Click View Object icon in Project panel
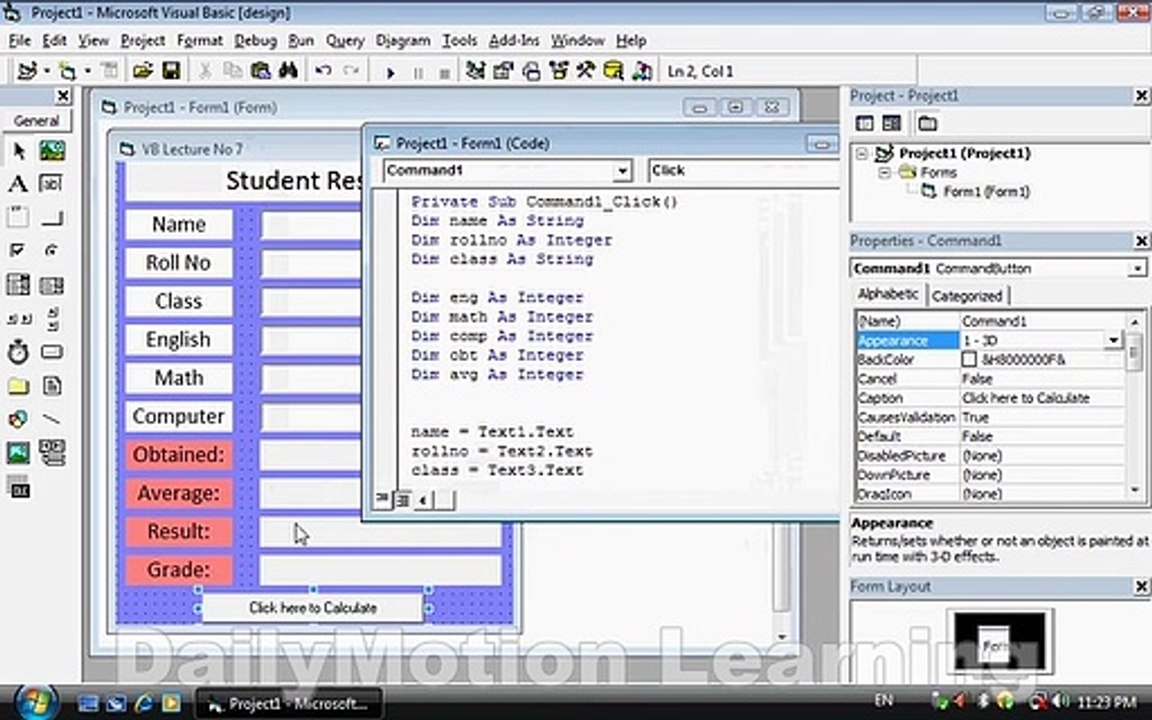 [891, 123]
